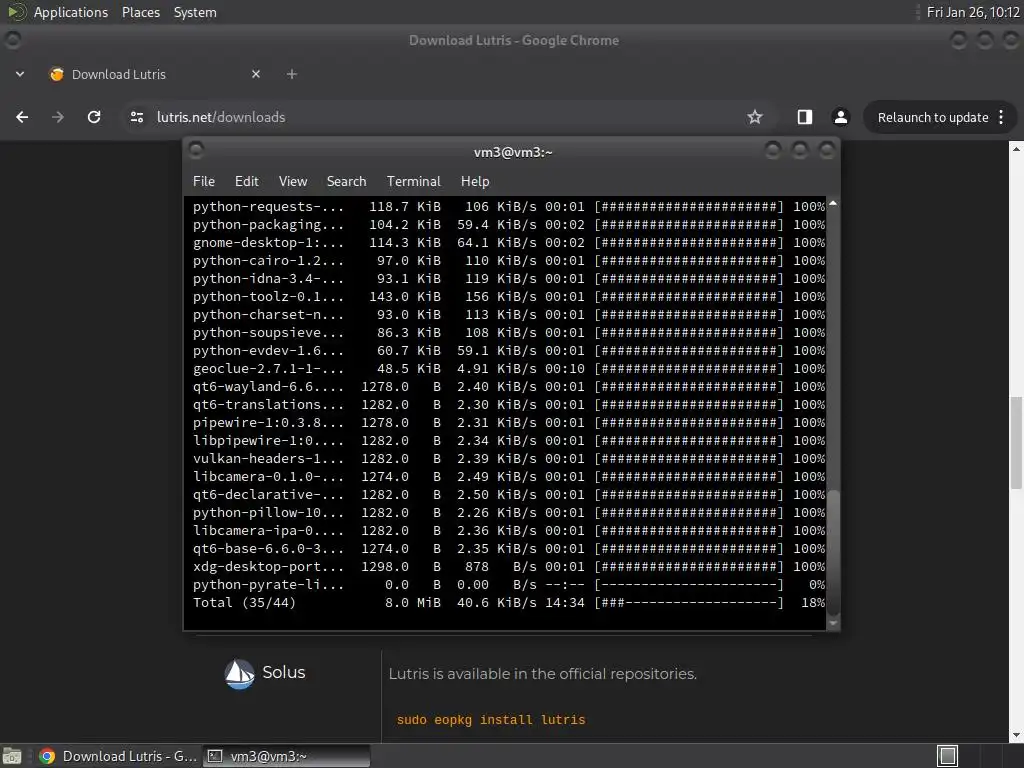The image size is (1024, 768).
Task: Click the terminal window menu button
Action: click(196, 151)
